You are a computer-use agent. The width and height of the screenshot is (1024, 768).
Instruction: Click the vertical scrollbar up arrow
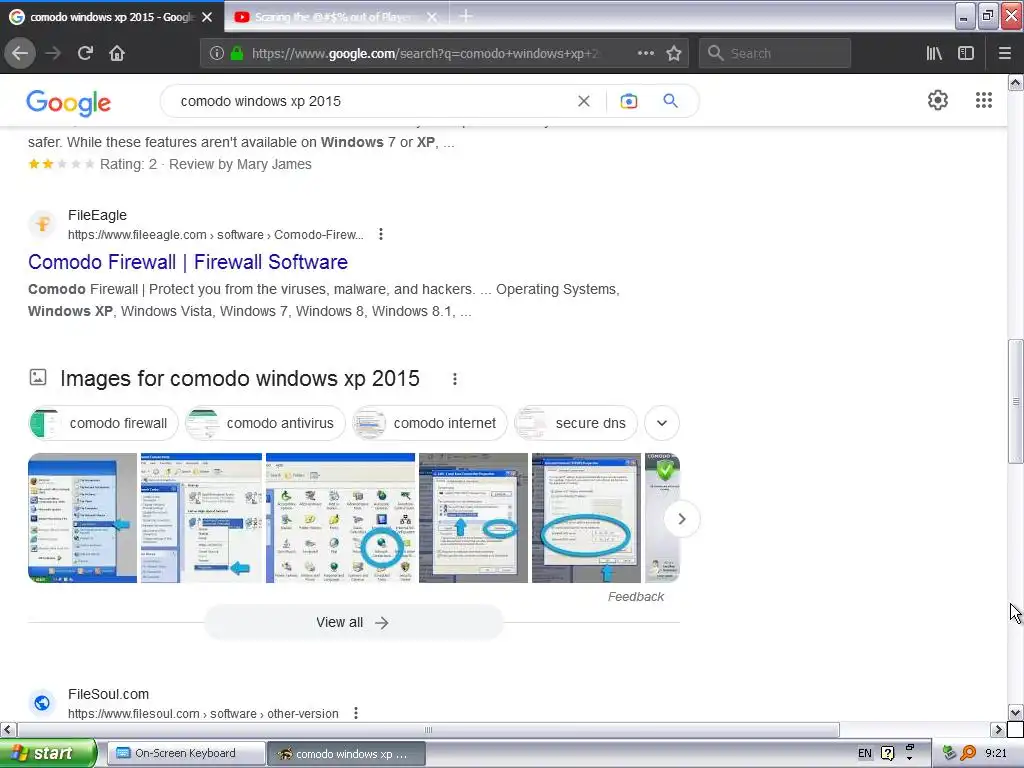pos(1016,83)
